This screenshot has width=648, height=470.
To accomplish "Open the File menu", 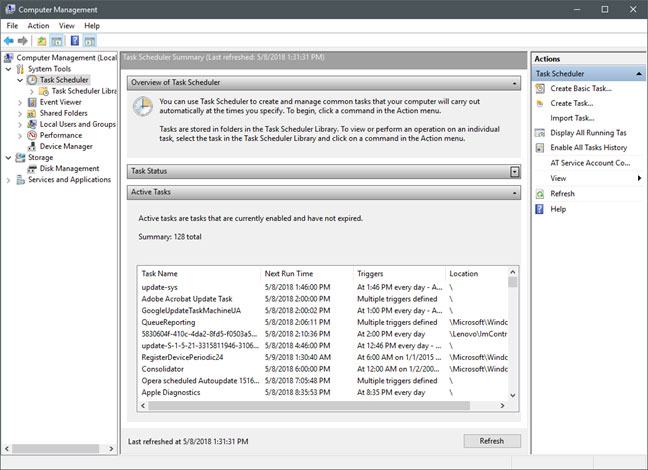I will (12, 26).
